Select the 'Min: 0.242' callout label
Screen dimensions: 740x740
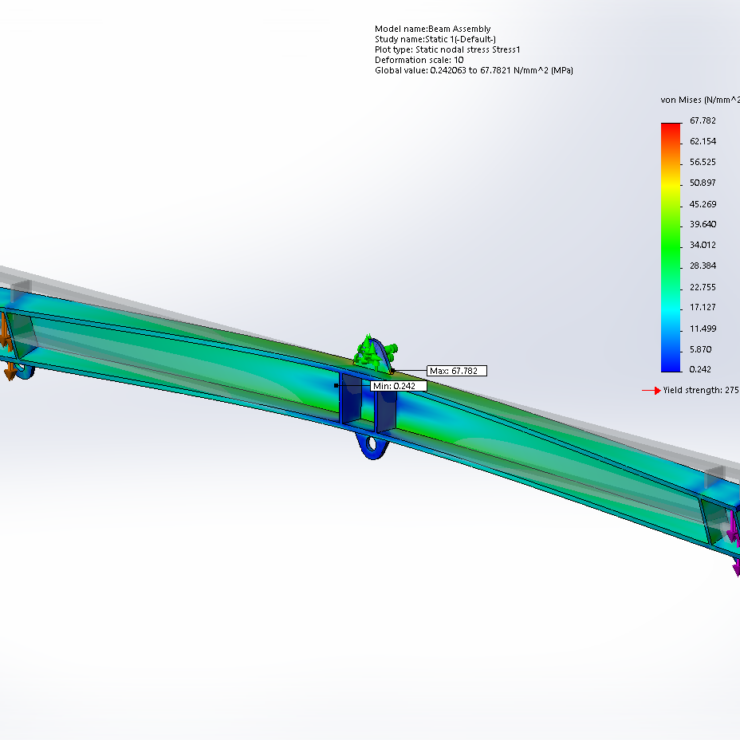[x=398, y=386]
